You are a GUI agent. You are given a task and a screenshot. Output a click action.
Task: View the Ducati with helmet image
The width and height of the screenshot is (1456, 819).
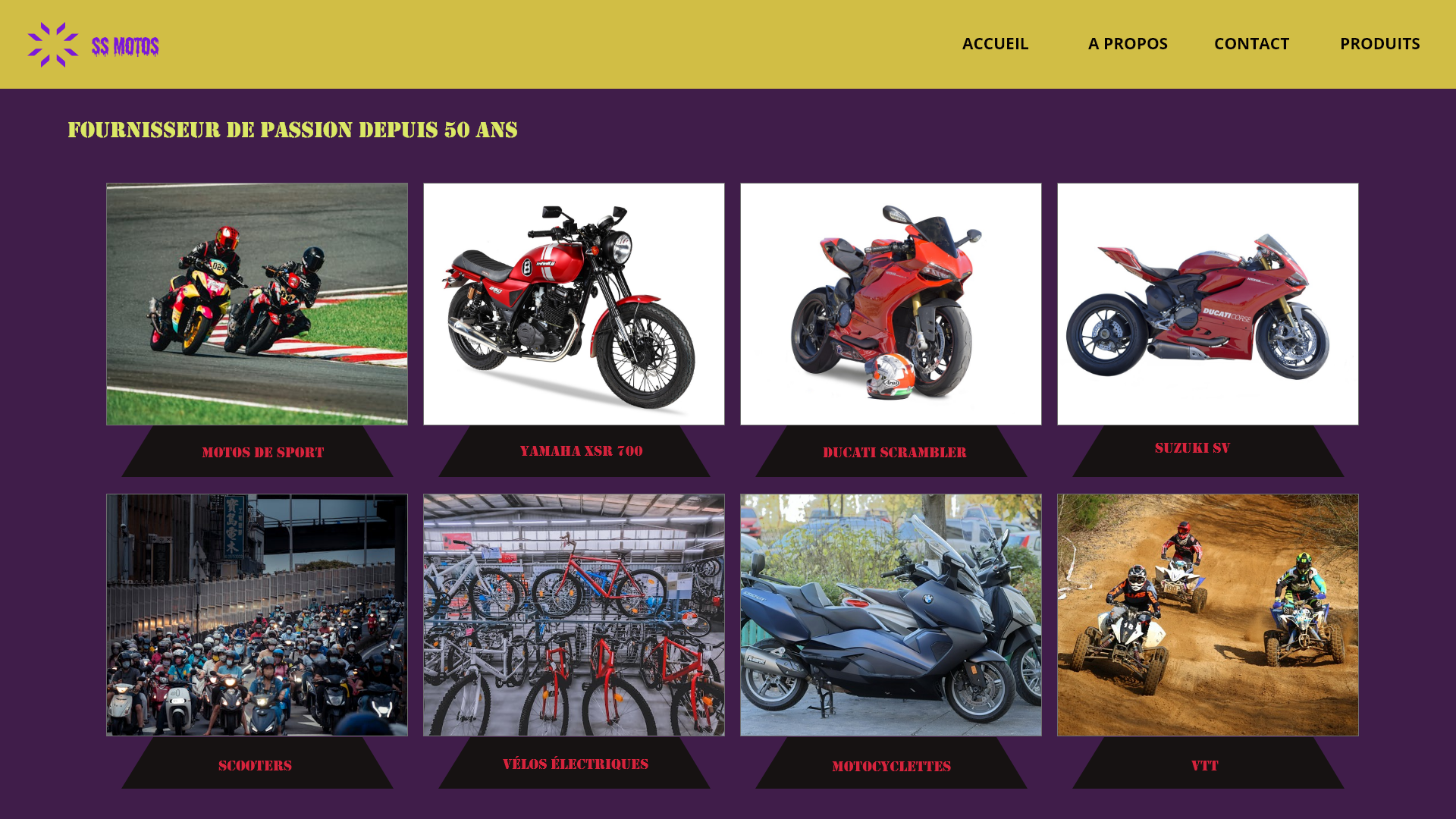pos(891,304)
